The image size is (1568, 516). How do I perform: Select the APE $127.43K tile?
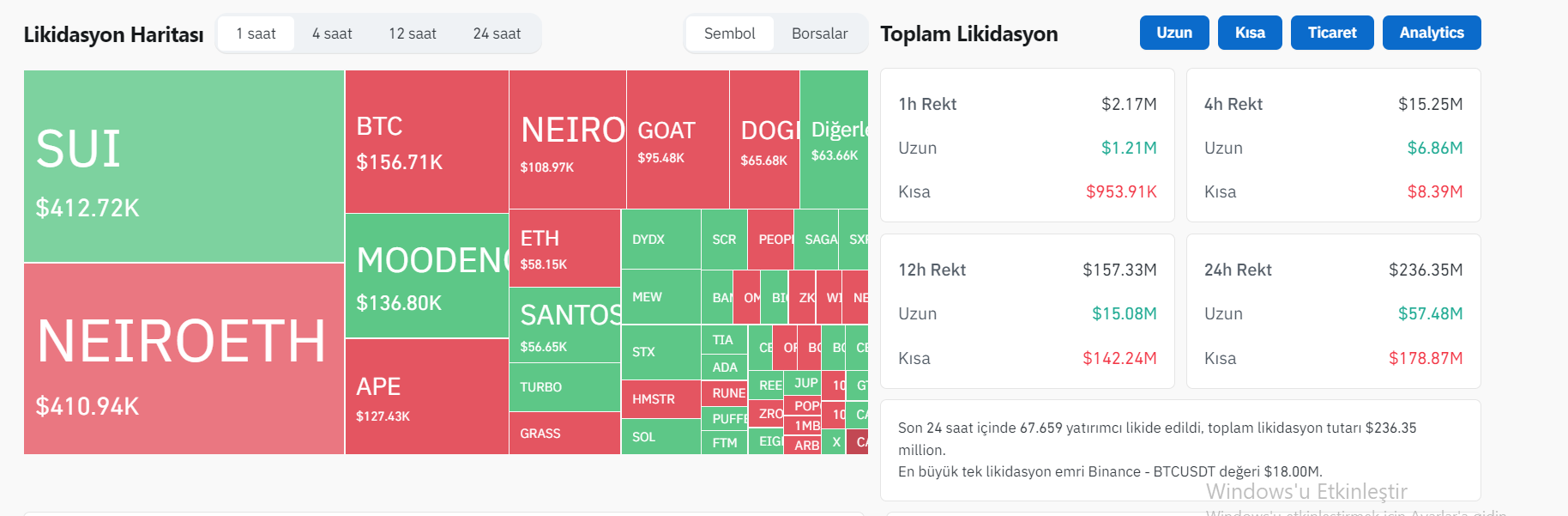coord(426,397)
